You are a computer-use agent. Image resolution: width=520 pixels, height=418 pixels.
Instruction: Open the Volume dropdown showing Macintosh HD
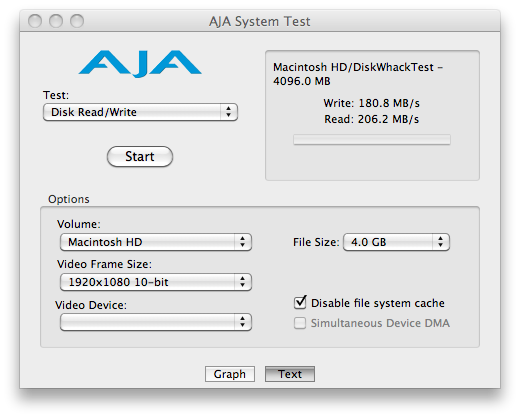[156, 242]
